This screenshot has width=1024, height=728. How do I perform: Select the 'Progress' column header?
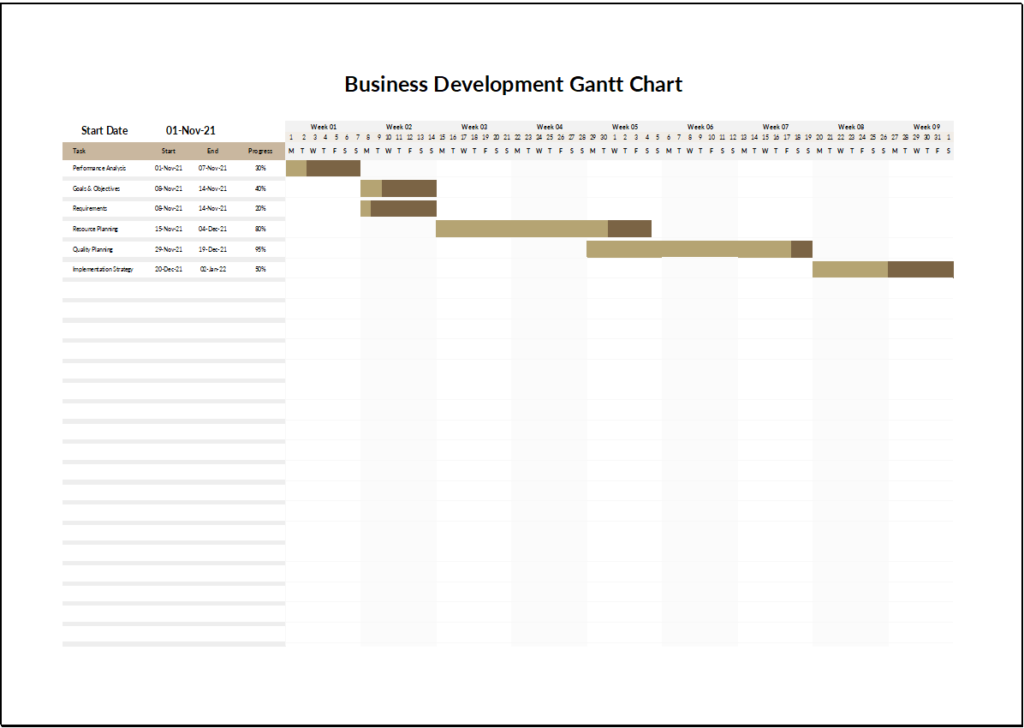click(x=260, y=151)
